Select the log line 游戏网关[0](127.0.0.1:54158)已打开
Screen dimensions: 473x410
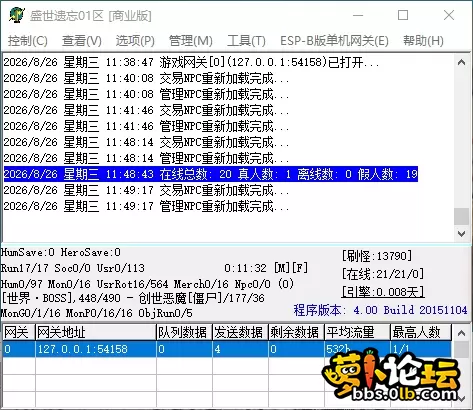[191, 62]
